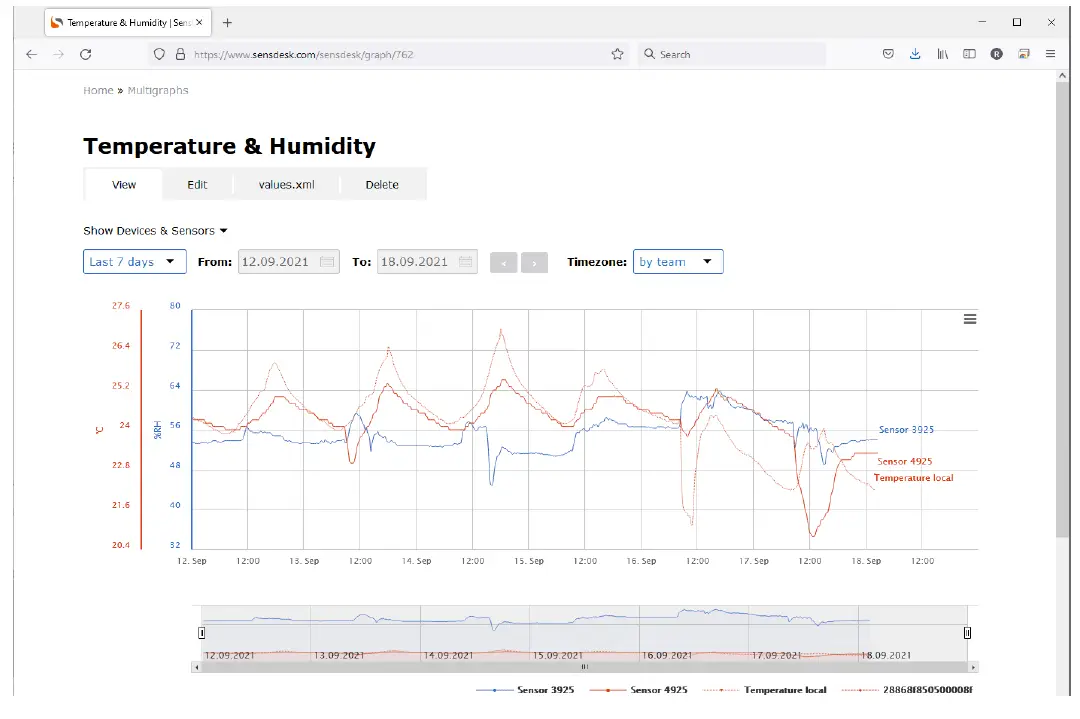Go to the next time period arrow
This screenshot has height=719, width=1080.
534,263
